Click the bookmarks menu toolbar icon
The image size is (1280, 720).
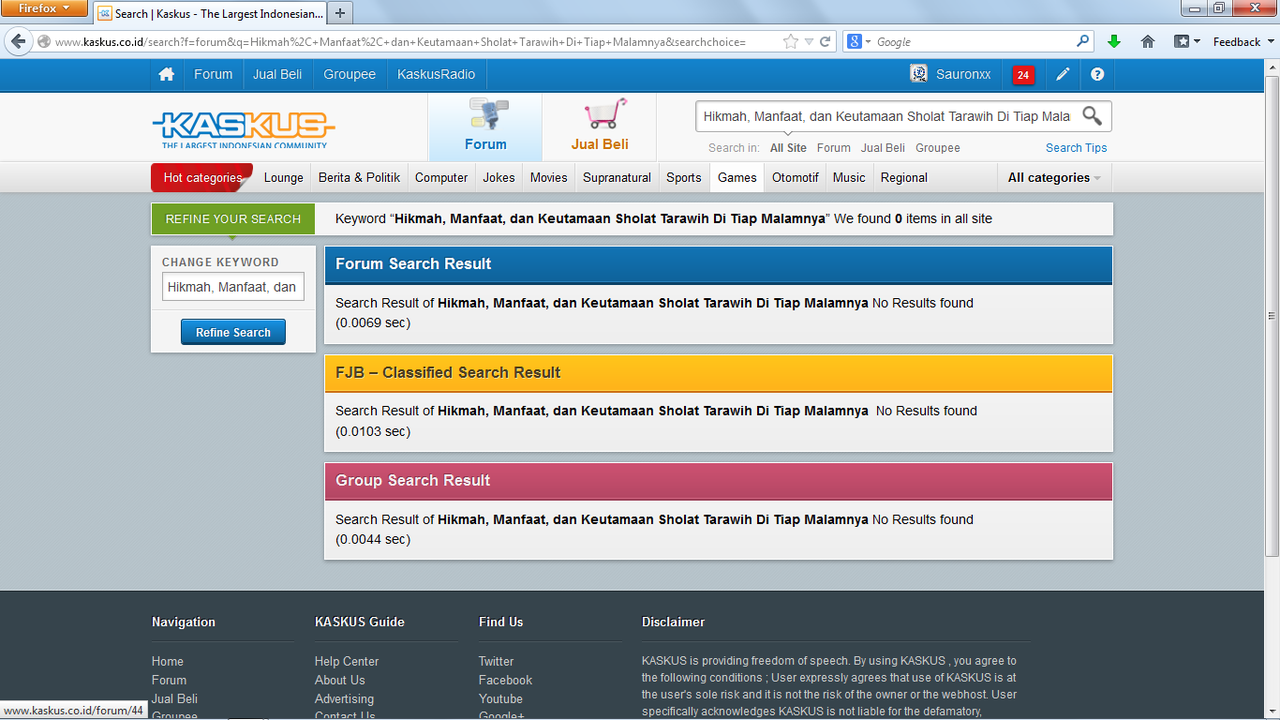[x=1187, y=42]
